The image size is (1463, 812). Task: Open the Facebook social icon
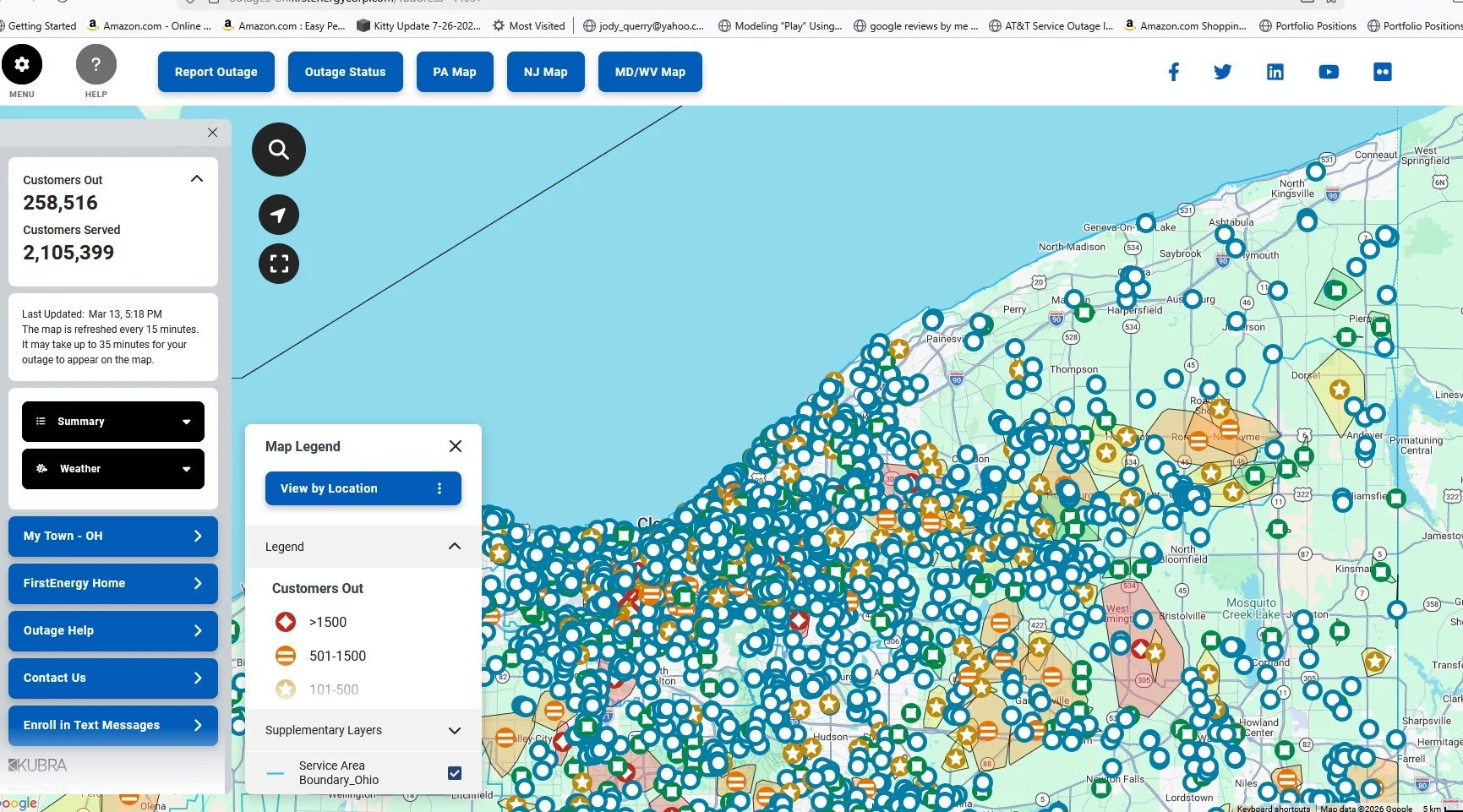pyautogui.click(x=1173, y=72)
